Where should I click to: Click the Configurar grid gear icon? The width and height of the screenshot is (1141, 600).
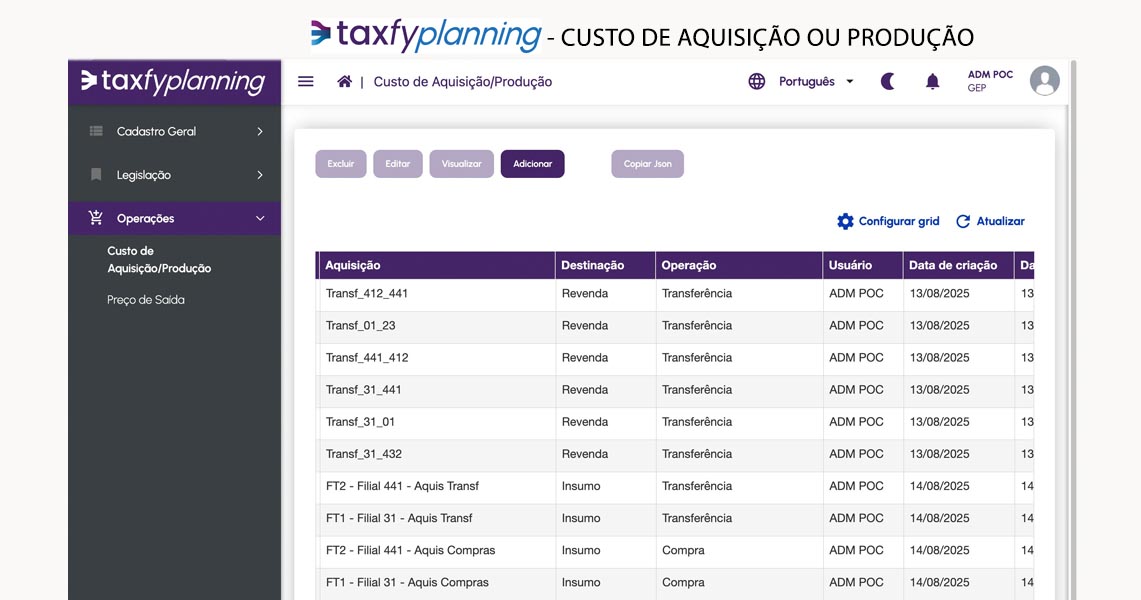pyautogui.click(x=845, y=221)
